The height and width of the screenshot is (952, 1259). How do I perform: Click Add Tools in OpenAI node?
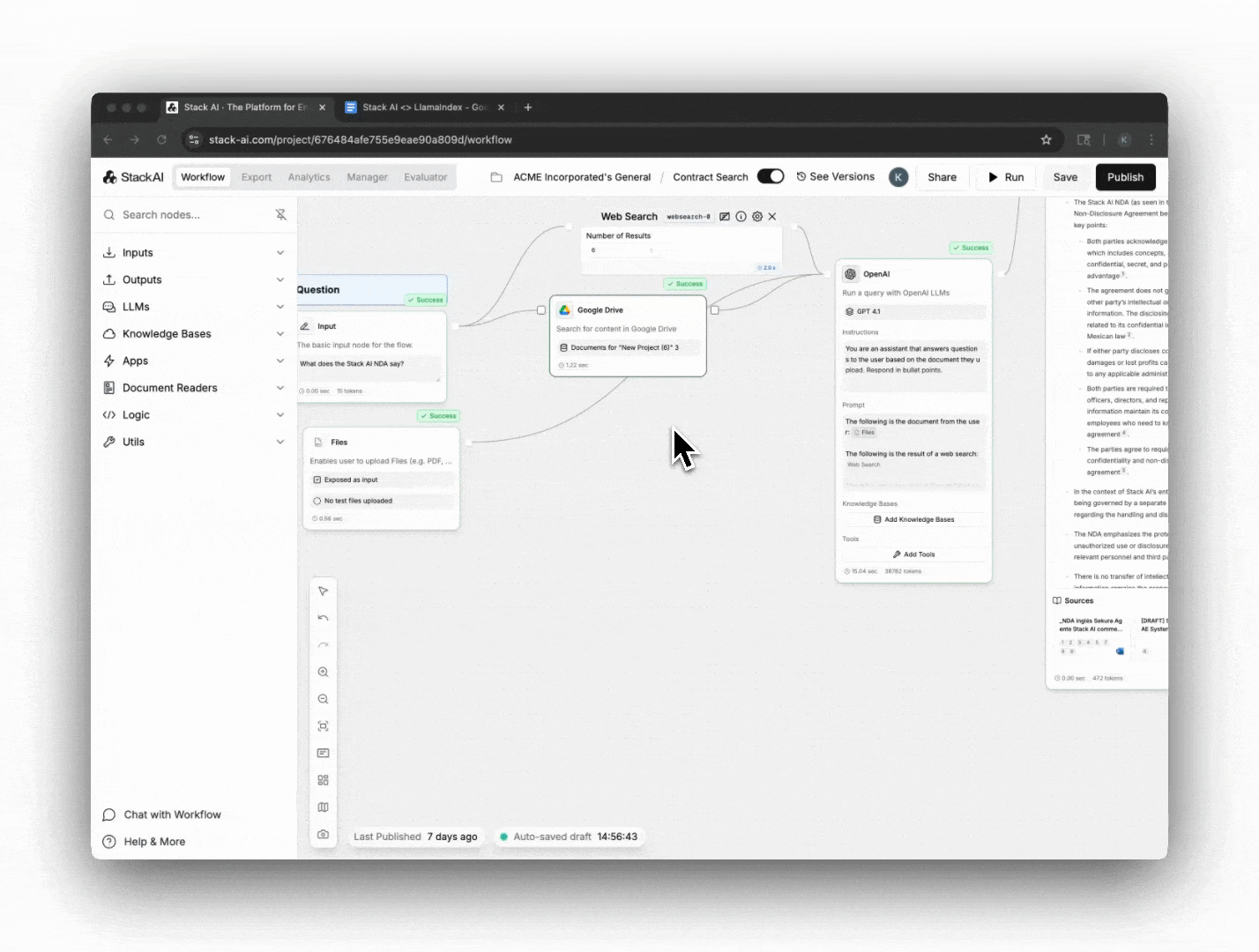click(x=913, y=554)
